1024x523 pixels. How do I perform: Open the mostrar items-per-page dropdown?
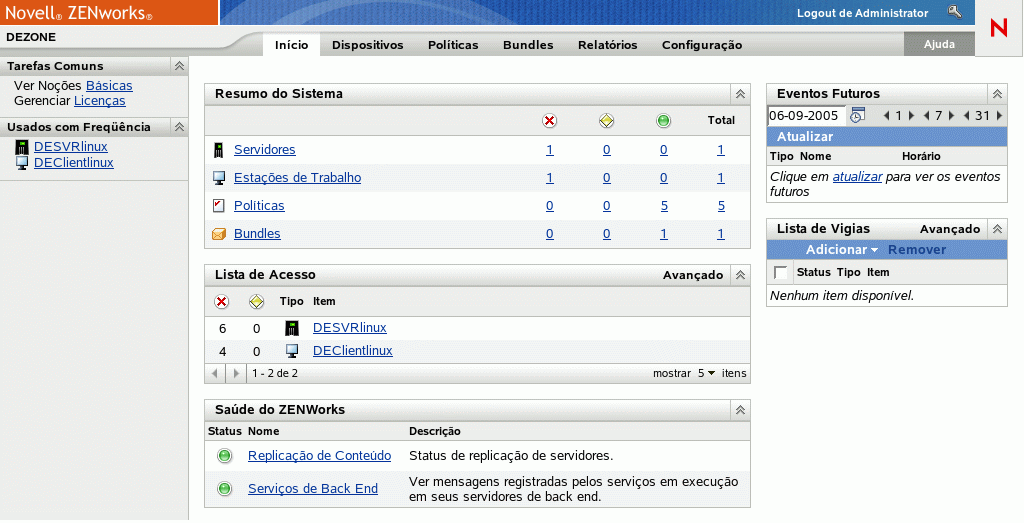(706, 373)
